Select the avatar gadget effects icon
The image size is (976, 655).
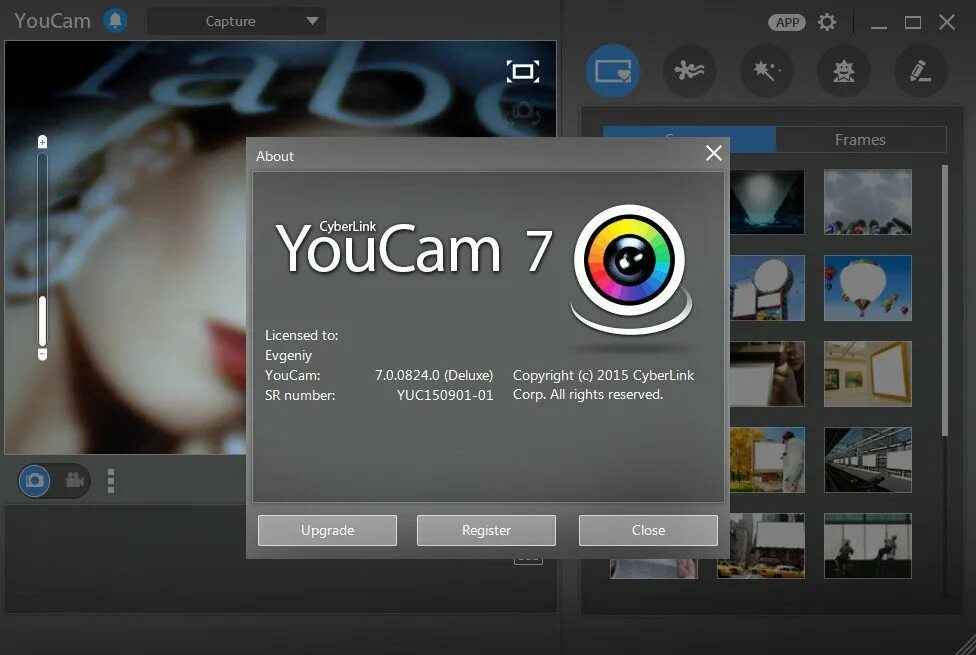click(x=843, y=71)
